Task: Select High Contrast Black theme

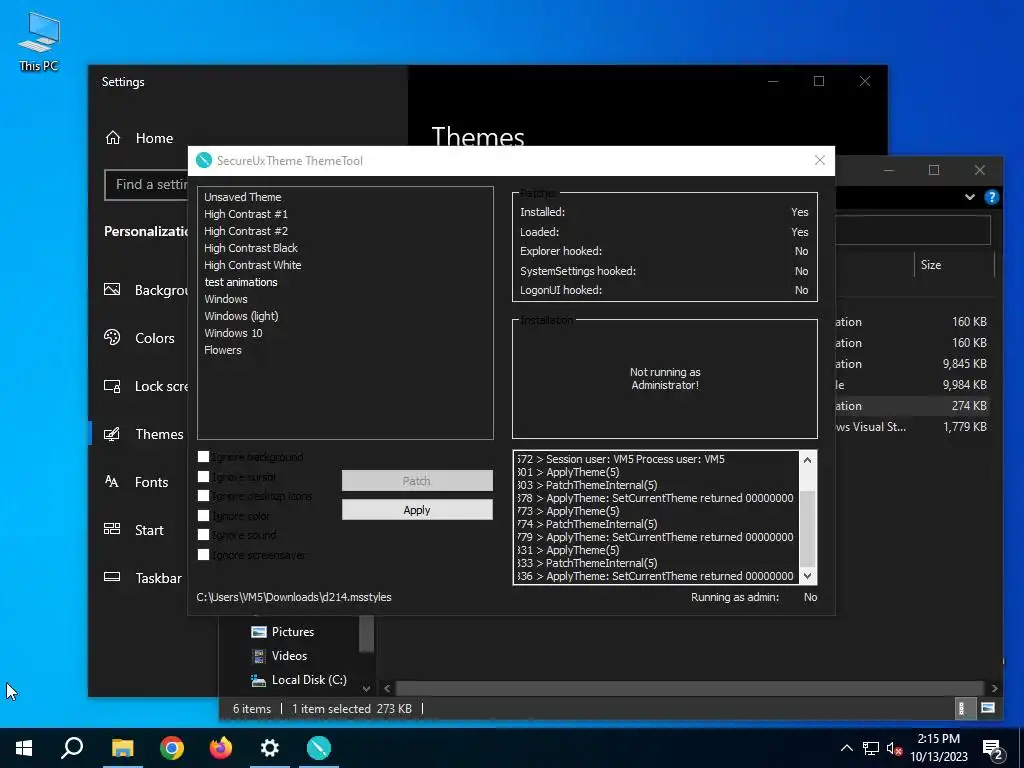Action: [251, 248]
